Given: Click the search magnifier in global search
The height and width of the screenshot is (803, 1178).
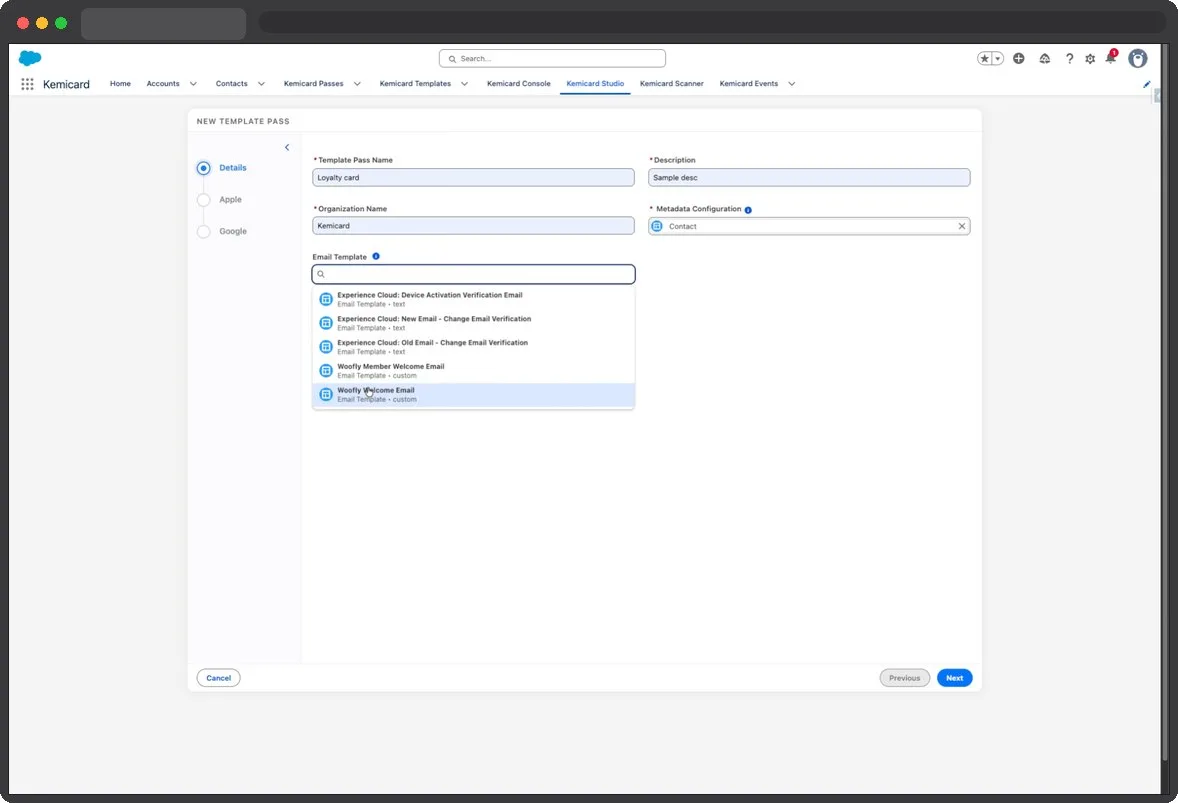Looking at the screenshot, I should coord(452,59).
